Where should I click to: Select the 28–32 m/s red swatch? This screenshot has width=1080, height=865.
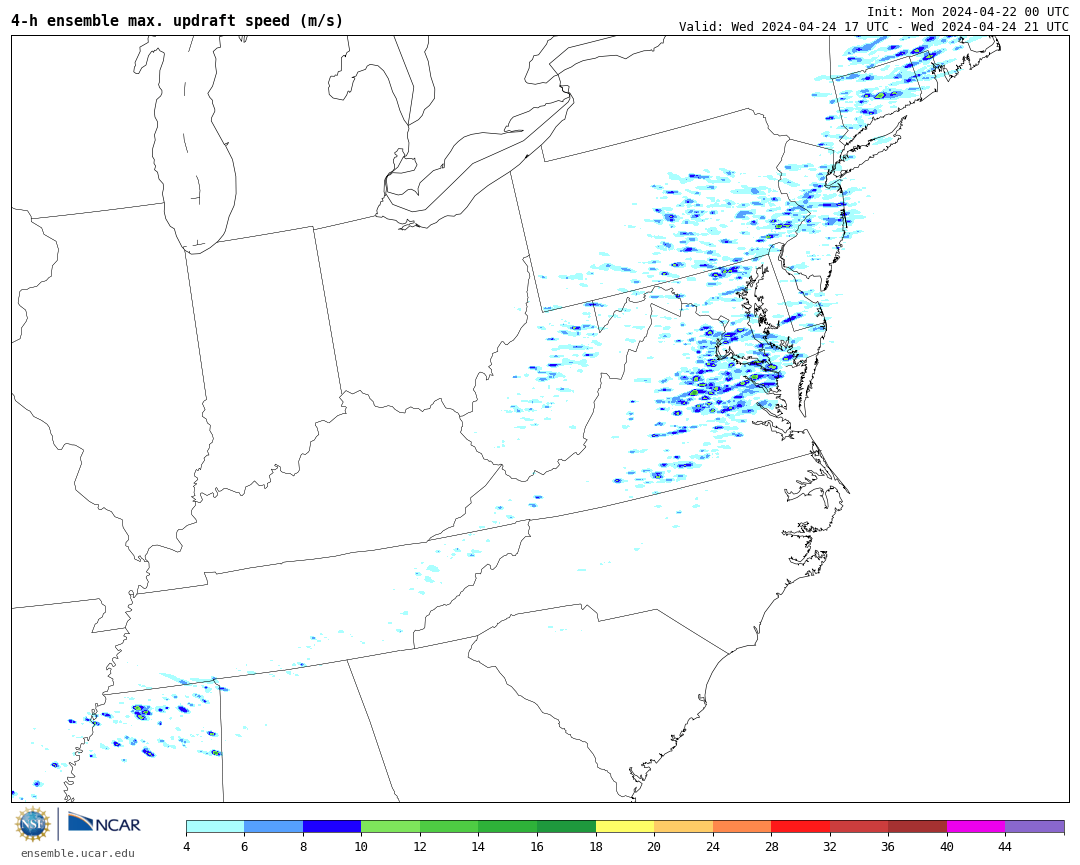point(800,826)
